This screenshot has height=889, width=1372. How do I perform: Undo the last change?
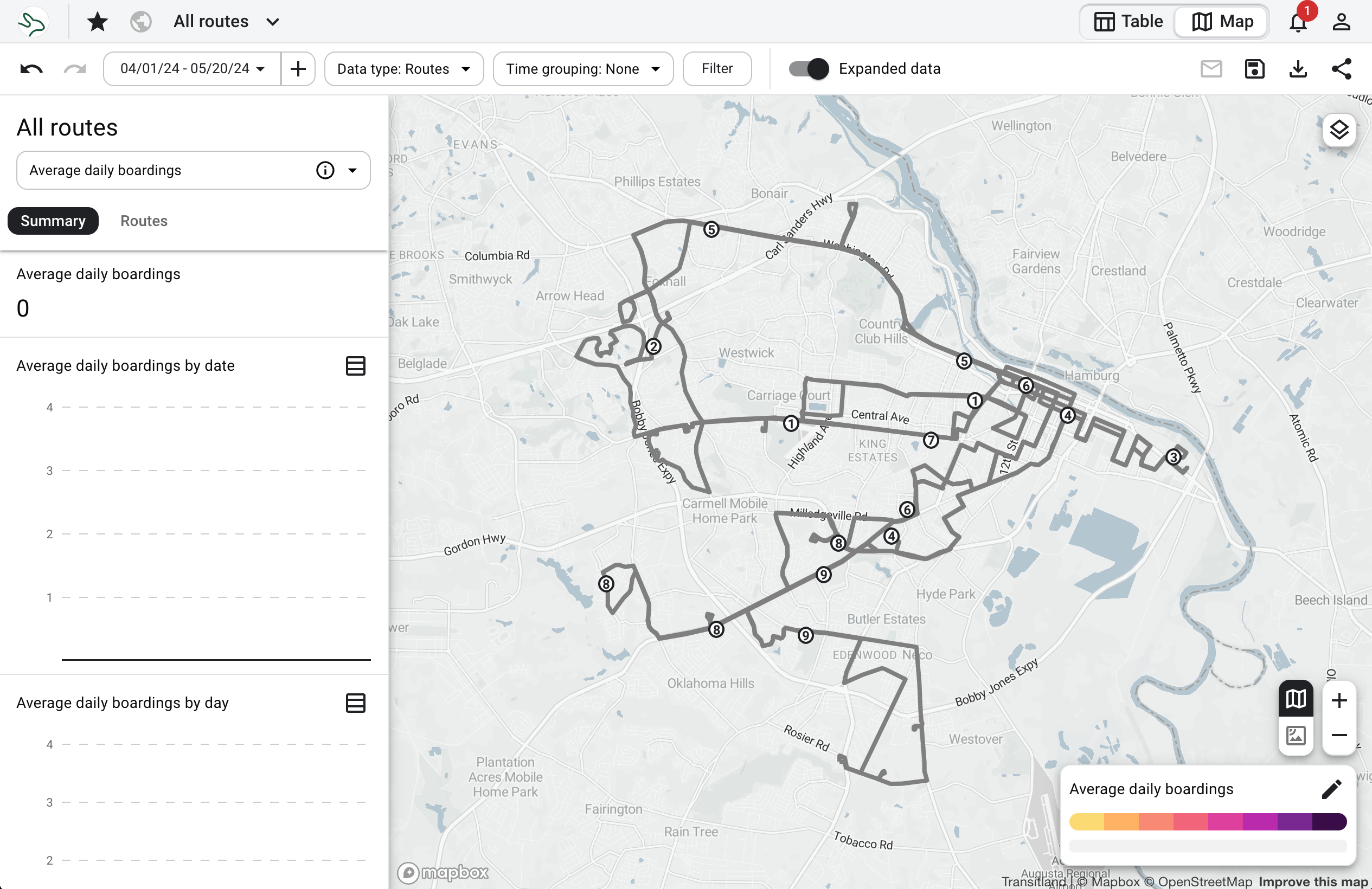[31, 68]
